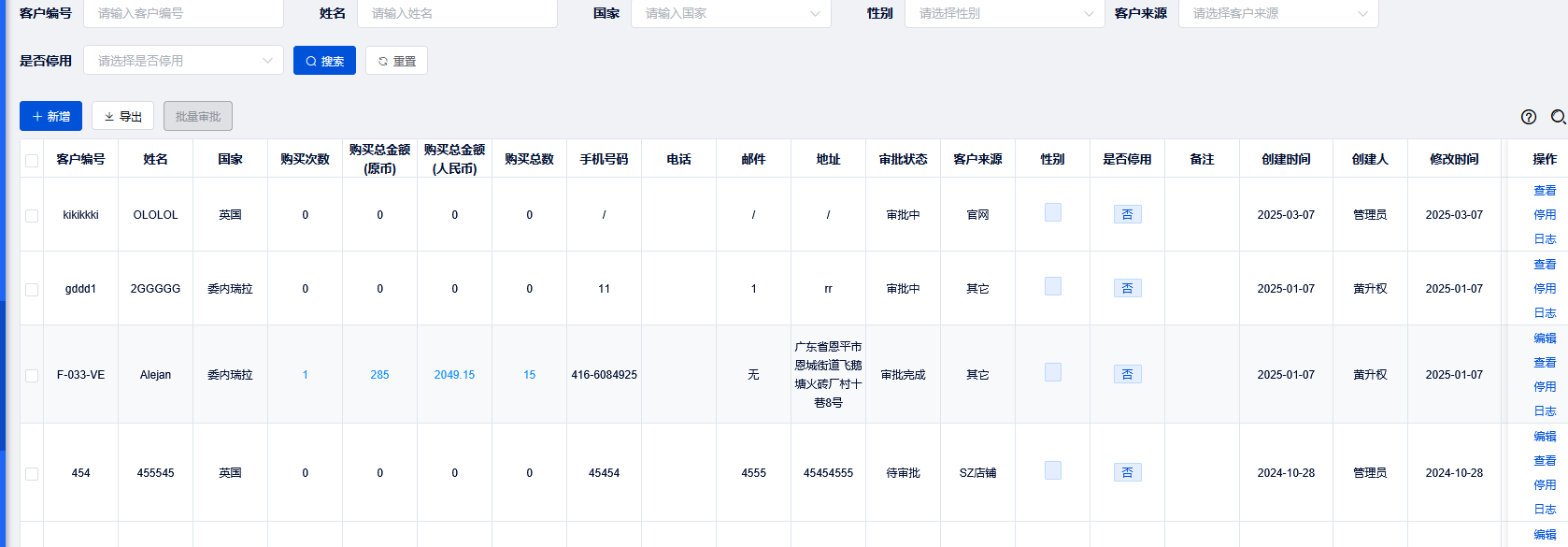Open the 客户来源 customer source dropdown

coord(1278,14)
